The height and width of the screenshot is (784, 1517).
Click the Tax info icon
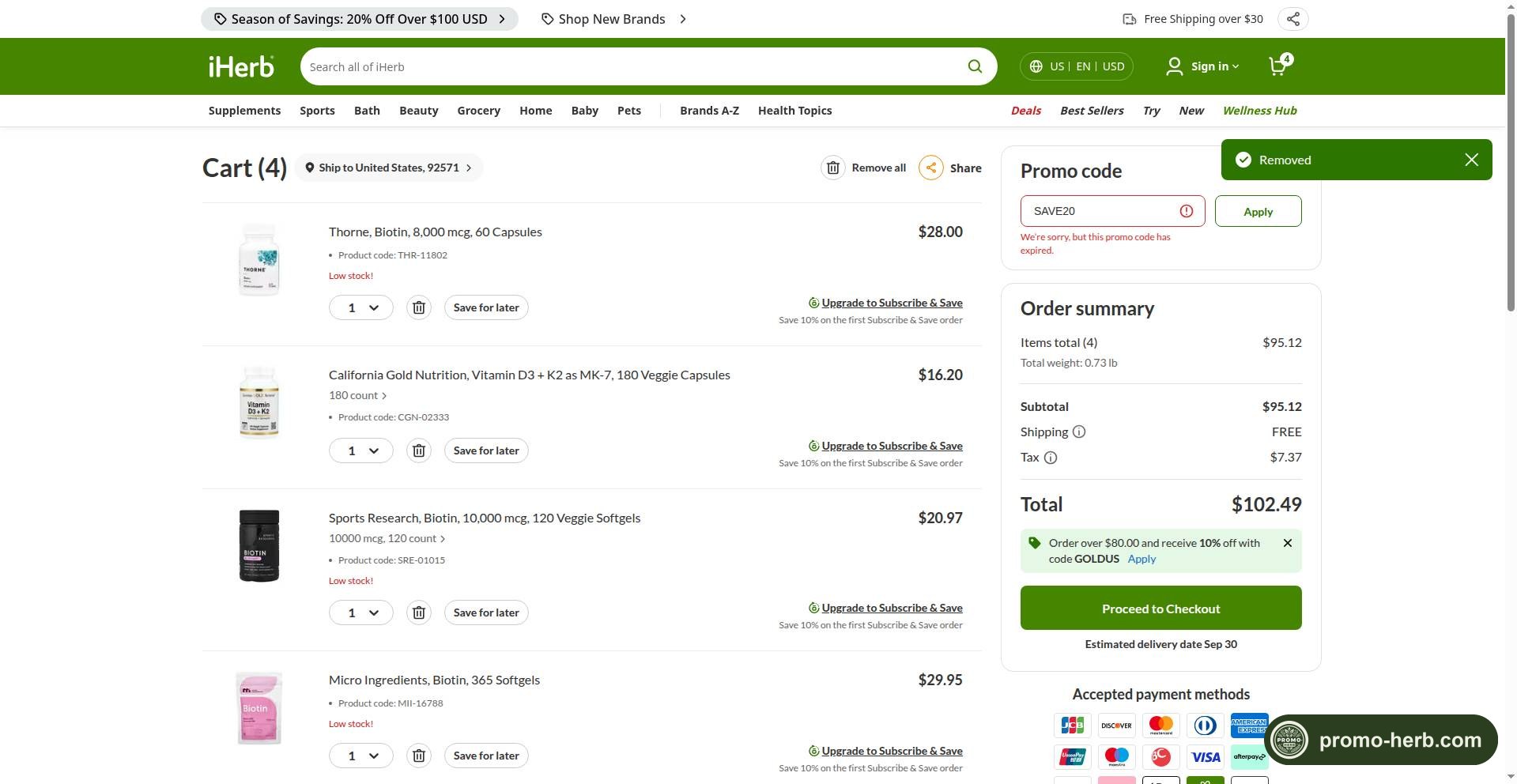point(1051,458)
